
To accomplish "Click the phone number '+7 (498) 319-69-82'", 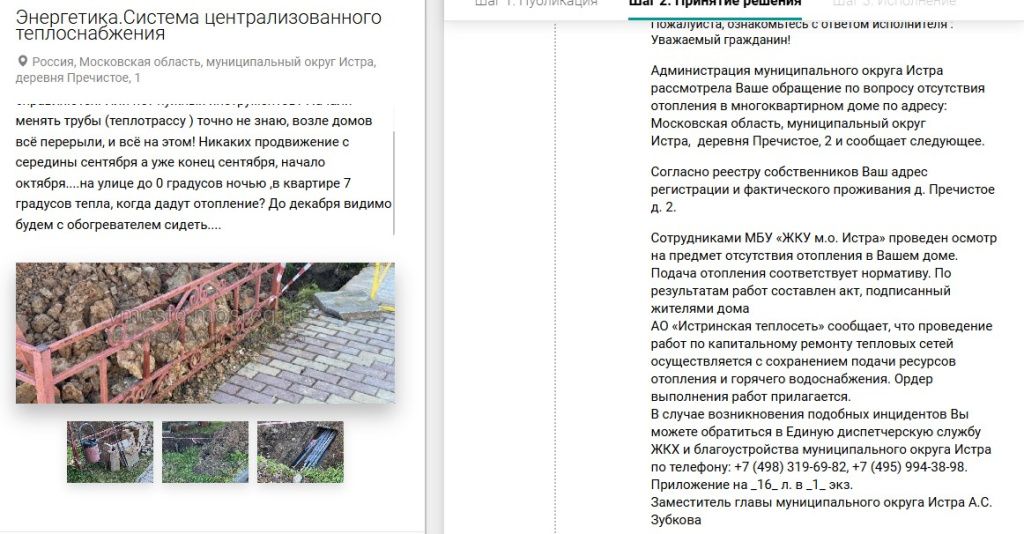I will click(x=790, y=467).
